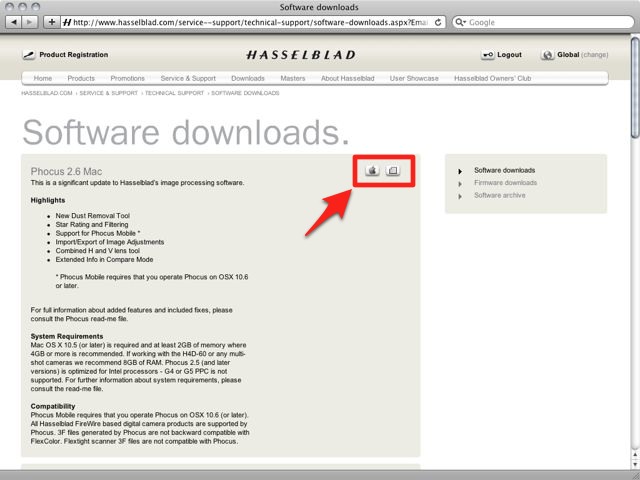Click 'New Dust Removal Tool' bullet text

93,216
